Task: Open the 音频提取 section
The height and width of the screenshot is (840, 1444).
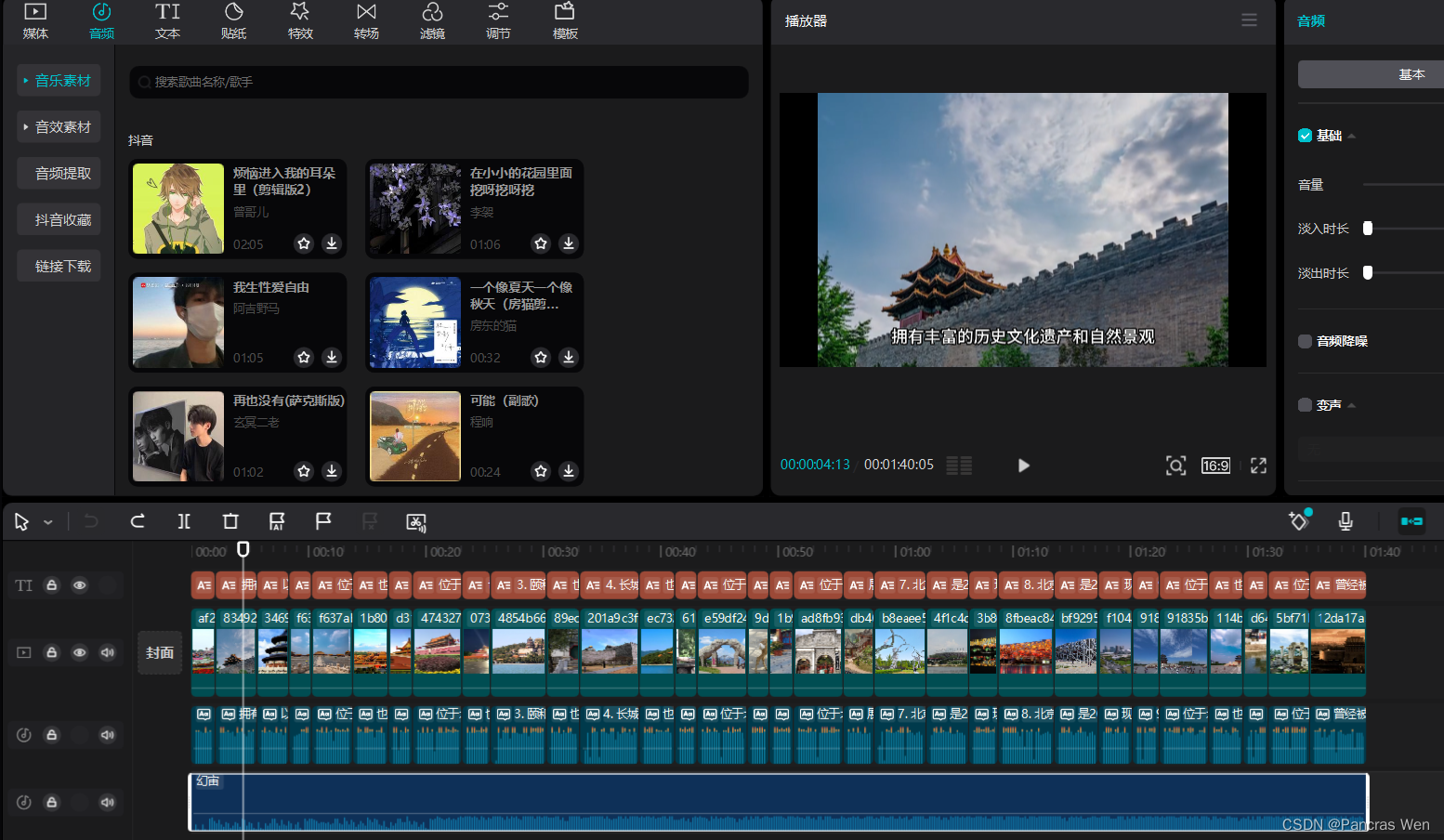Action: coord(59,174)
